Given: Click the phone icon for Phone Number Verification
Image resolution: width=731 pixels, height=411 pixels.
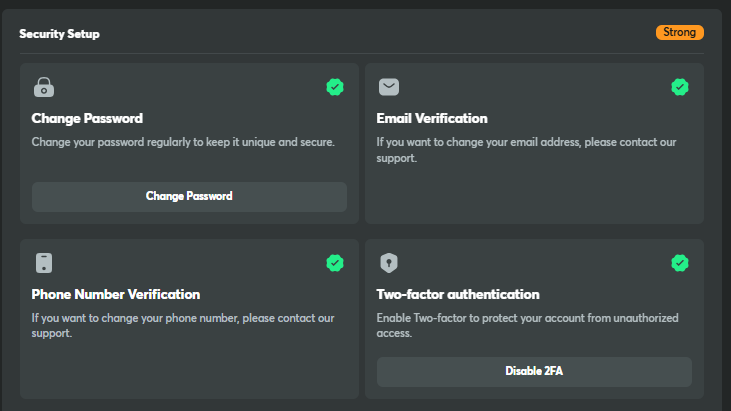Looking at the screenshot, I should [x=44, y=263].
